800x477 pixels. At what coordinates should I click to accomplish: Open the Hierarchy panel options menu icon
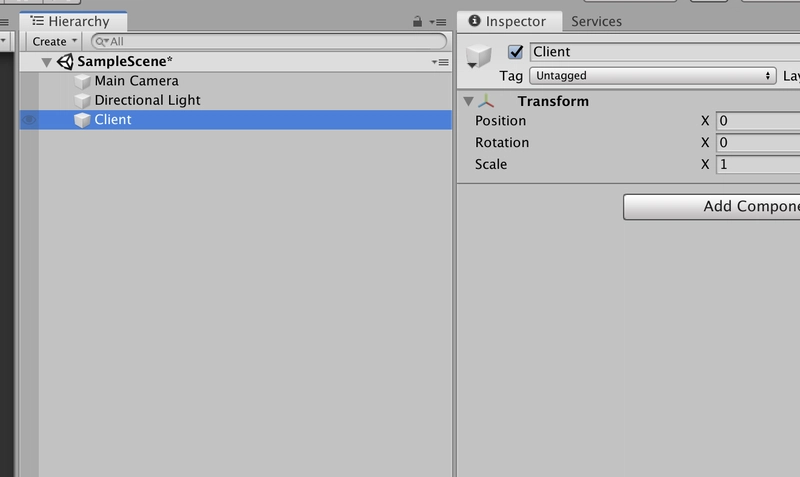pyautogui.click(x=438, y=22)
